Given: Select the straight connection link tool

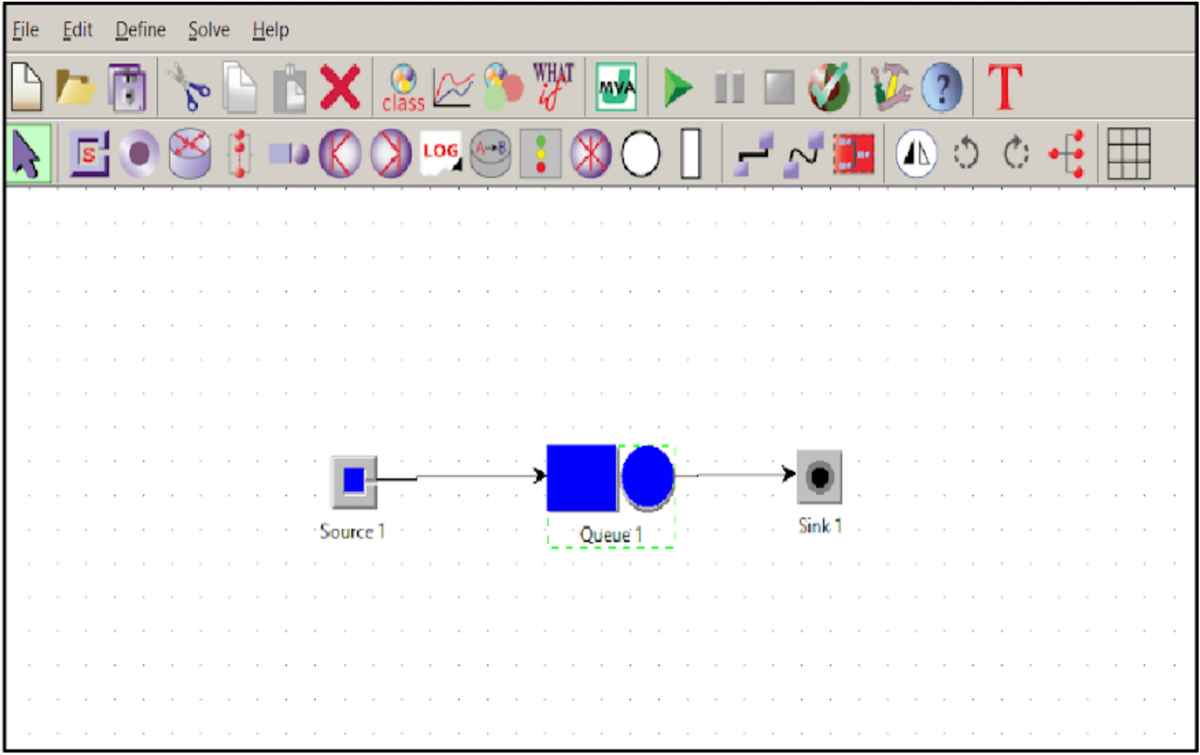Looking at the screenshot, I should [752, 155].
